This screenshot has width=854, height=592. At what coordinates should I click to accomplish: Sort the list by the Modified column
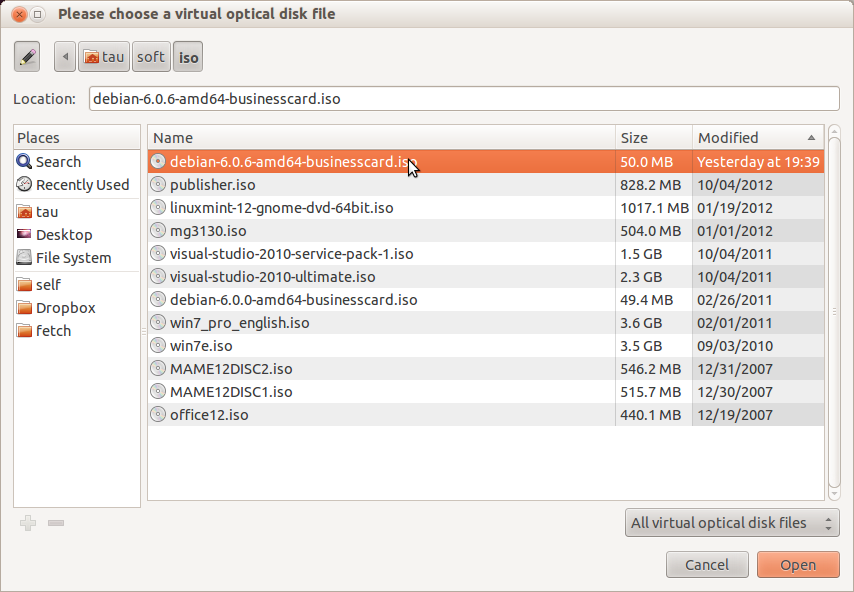(758, 138)
